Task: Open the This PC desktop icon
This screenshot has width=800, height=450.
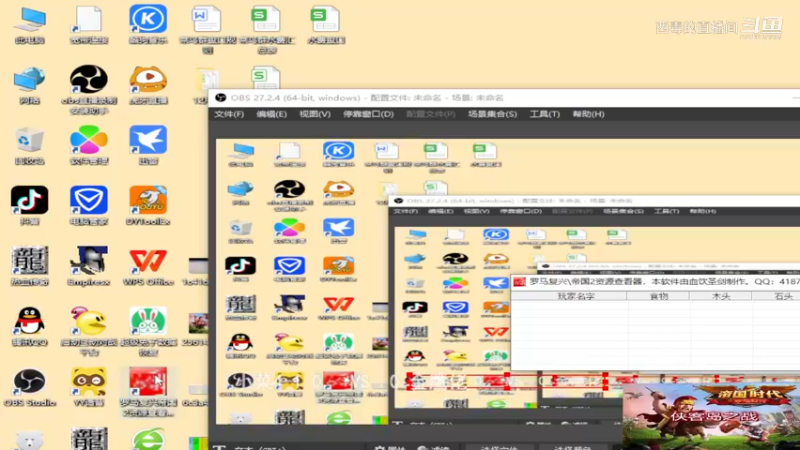Action: click(x=30, y=24)
